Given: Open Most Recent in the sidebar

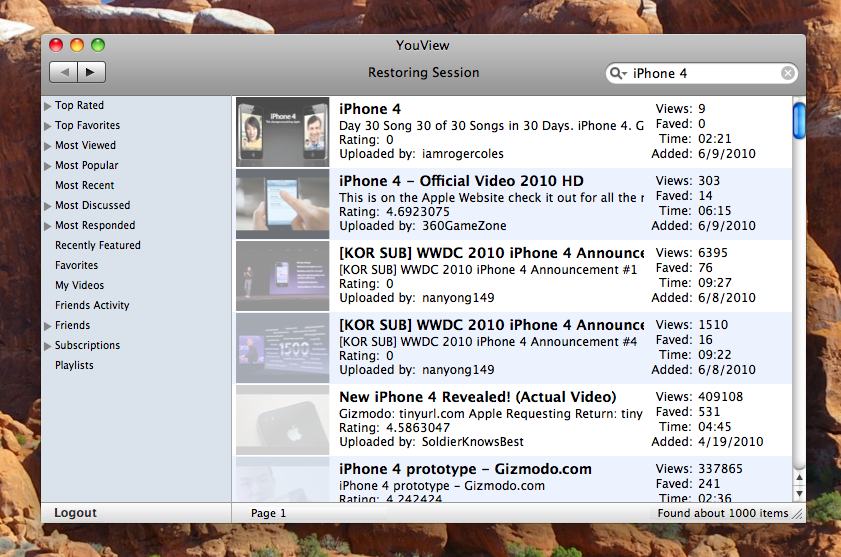Looking at the screenshot, I should tap(85, 185).
